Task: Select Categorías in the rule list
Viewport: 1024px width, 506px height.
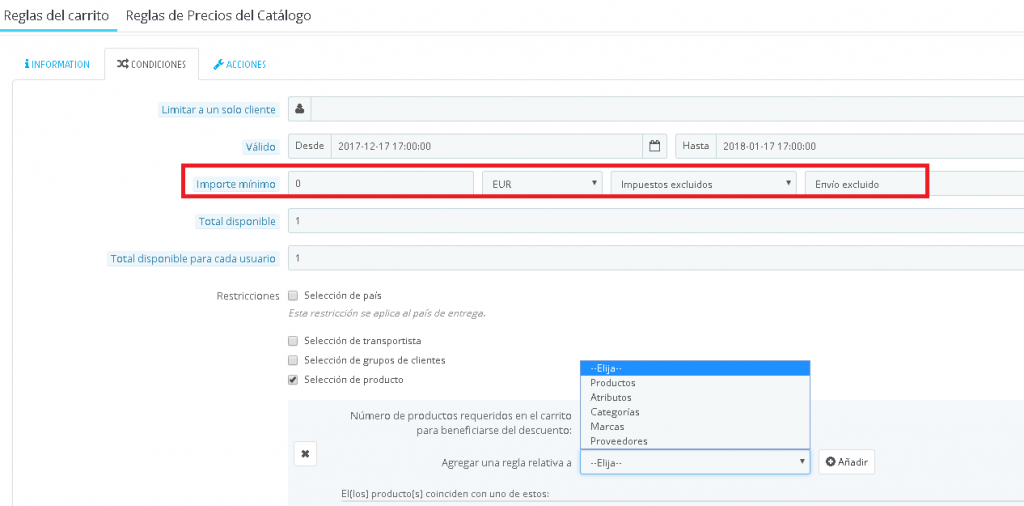Action: click(615, 412)
